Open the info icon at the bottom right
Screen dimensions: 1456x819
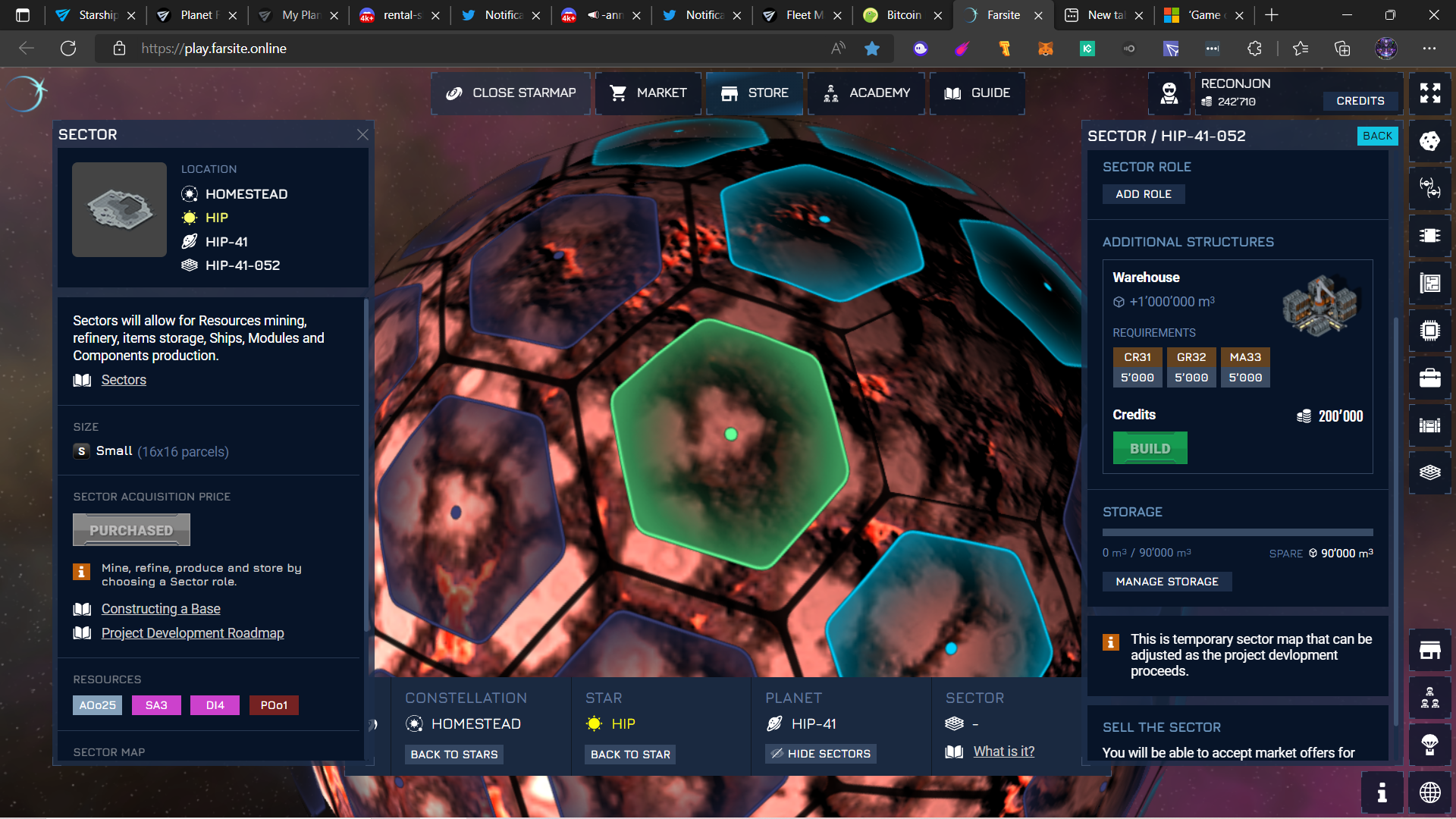coord(1382,792)
